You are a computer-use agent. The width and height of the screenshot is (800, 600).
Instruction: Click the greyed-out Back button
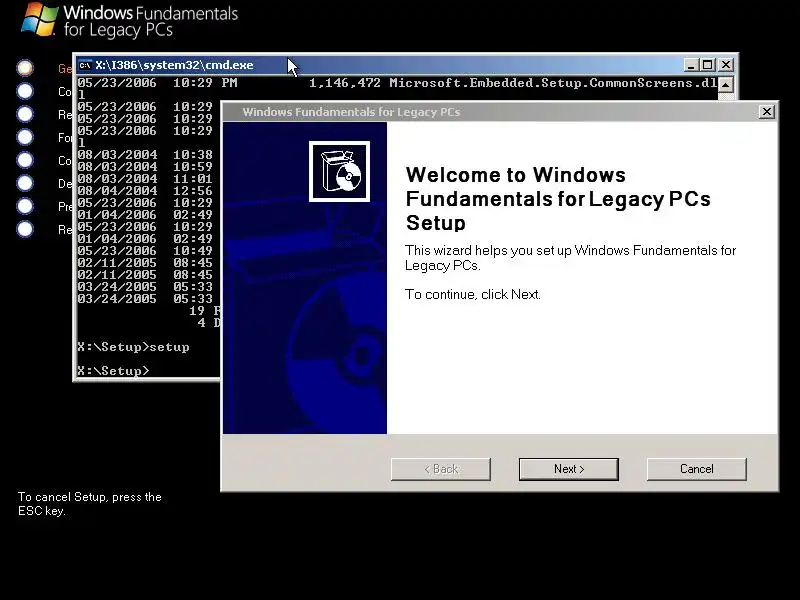tap(441, 469)
